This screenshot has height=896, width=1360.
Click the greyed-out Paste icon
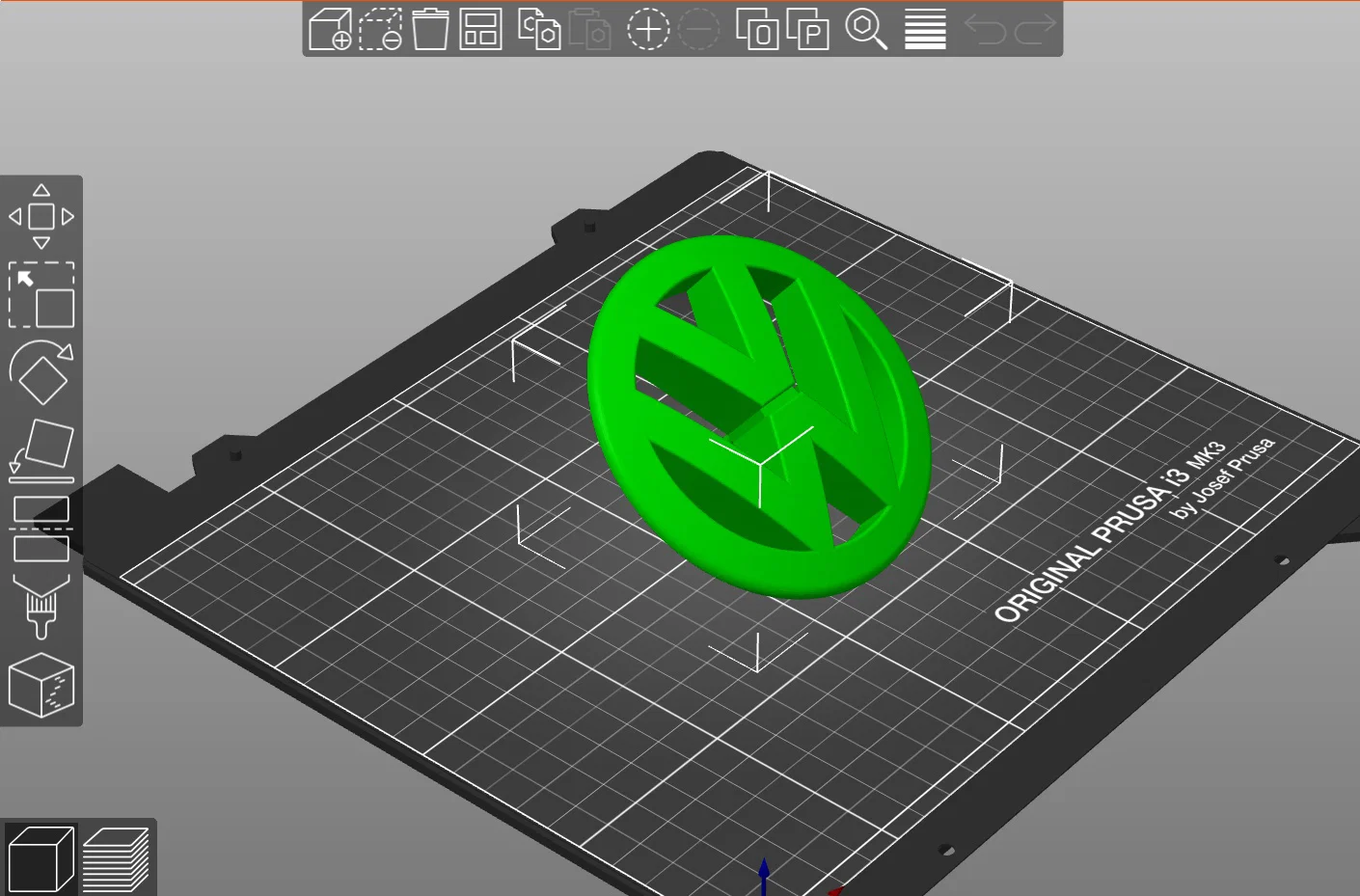589,29
